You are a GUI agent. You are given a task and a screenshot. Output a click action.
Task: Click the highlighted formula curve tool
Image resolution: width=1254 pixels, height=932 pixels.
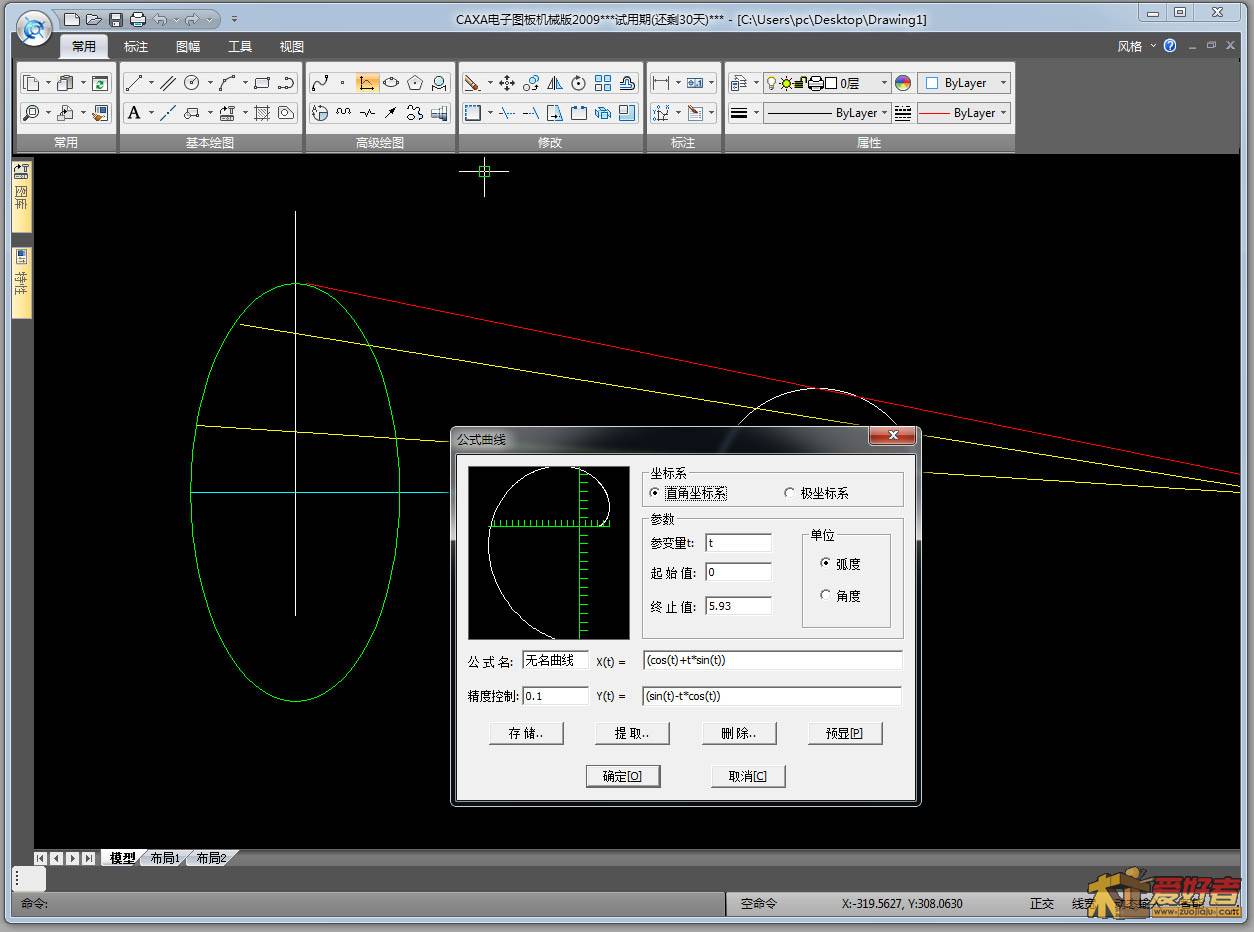(x=367, y=83)
